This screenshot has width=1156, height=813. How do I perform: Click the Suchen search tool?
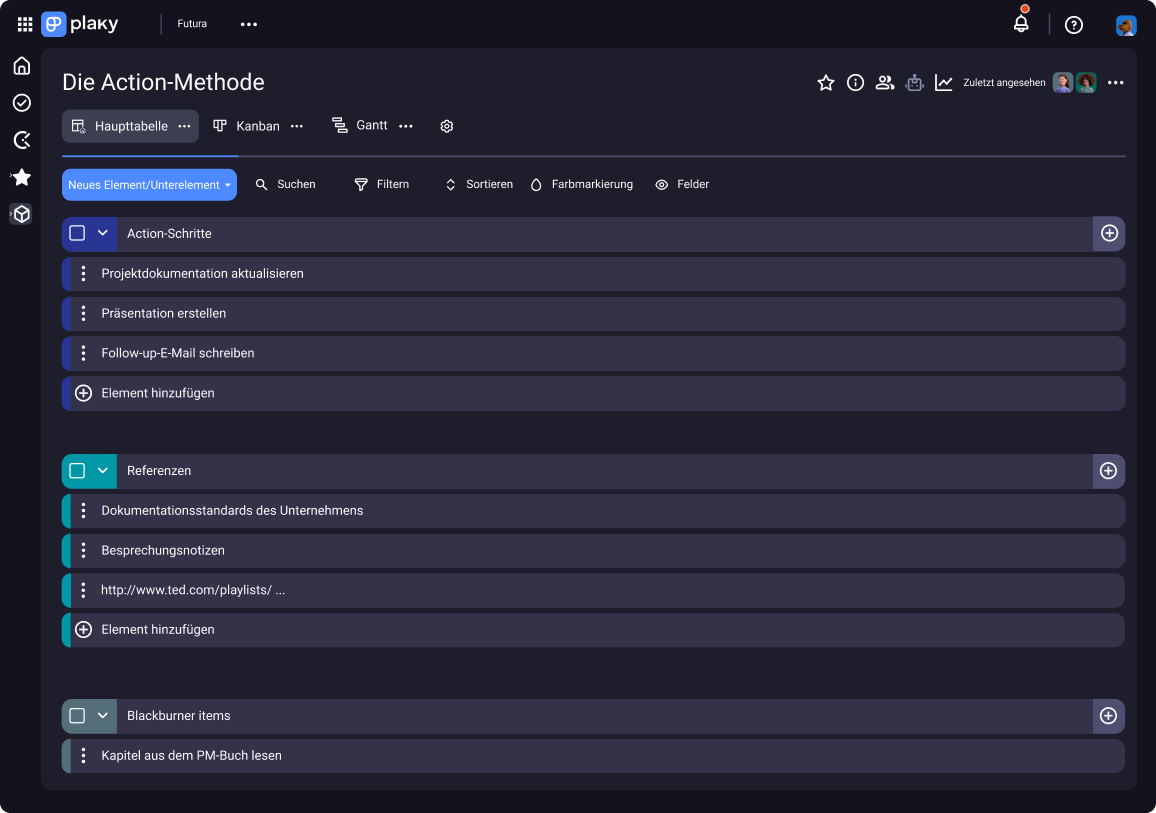click(x=285, y=184)
